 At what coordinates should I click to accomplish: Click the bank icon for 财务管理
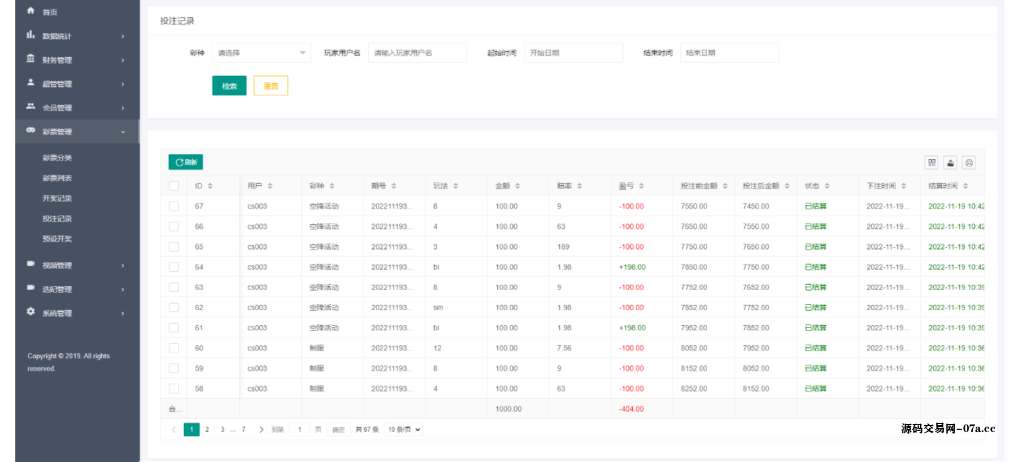click(x=30, y=59)
